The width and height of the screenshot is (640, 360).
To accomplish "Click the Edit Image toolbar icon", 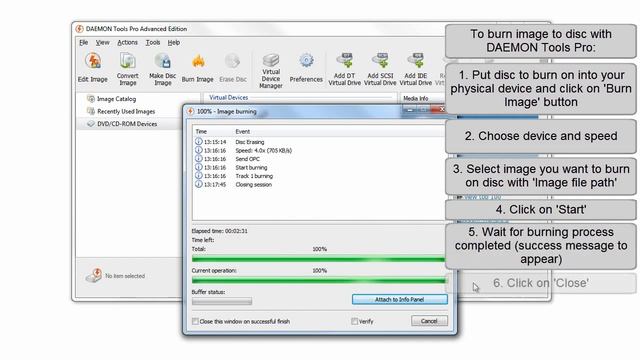I will click(x=93, y=61).
